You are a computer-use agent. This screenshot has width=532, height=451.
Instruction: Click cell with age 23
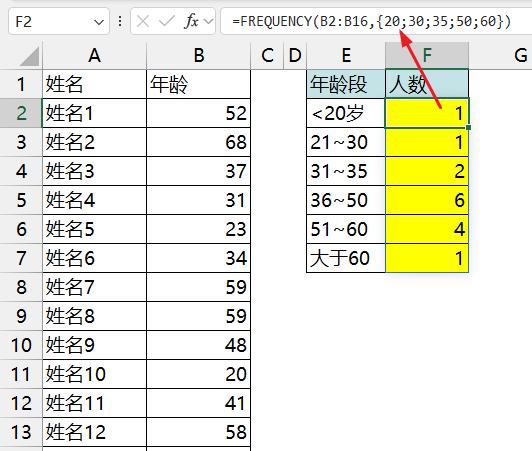198,229
